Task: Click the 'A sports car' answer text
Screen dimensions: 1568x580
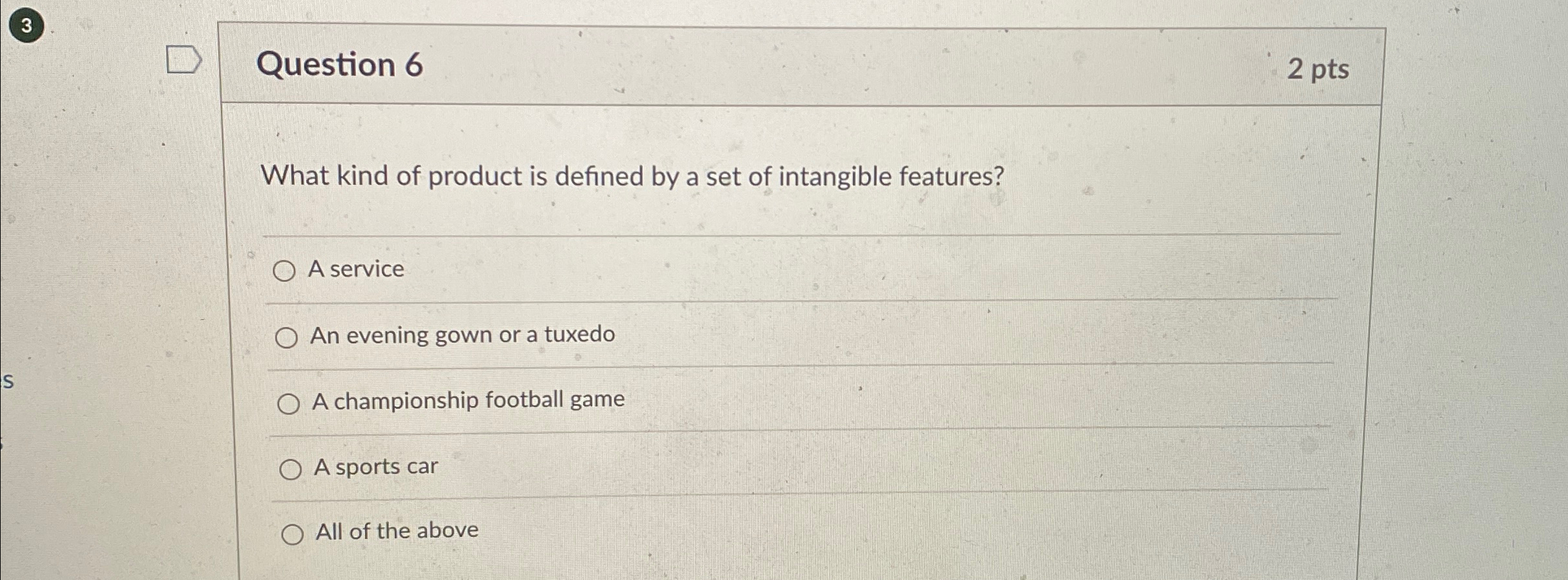Action: tap(374, 466)
